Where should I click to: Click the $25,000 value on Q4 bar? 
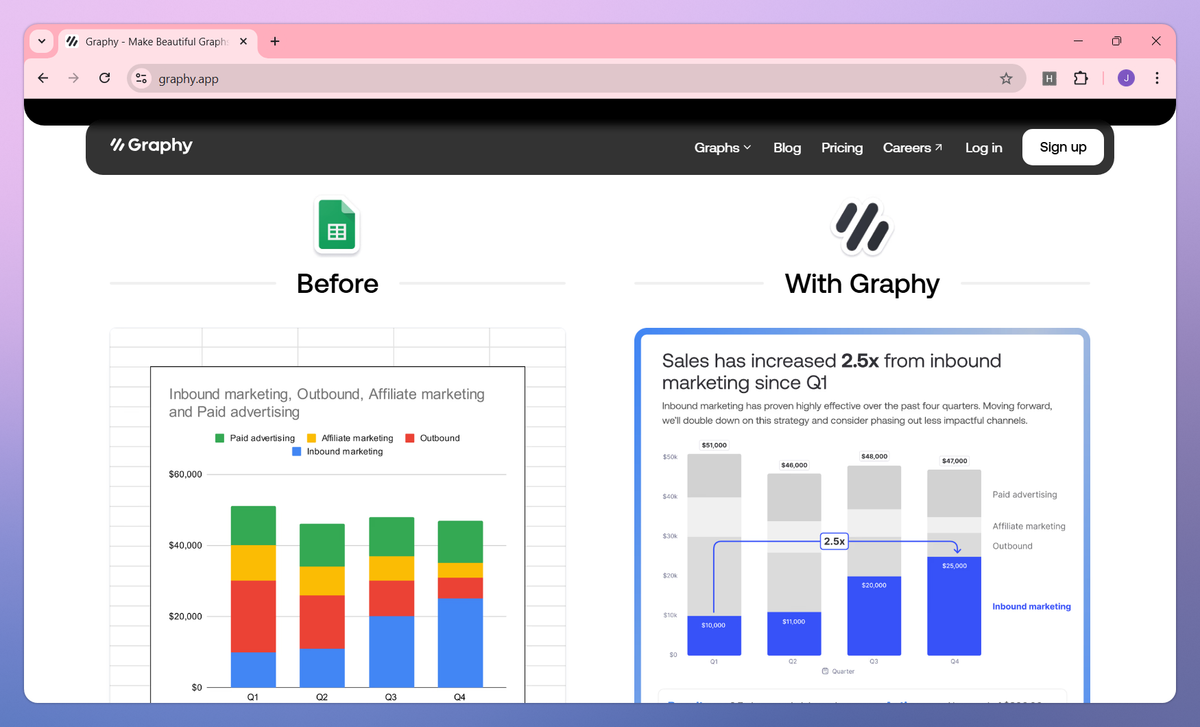tap(954, 566)
